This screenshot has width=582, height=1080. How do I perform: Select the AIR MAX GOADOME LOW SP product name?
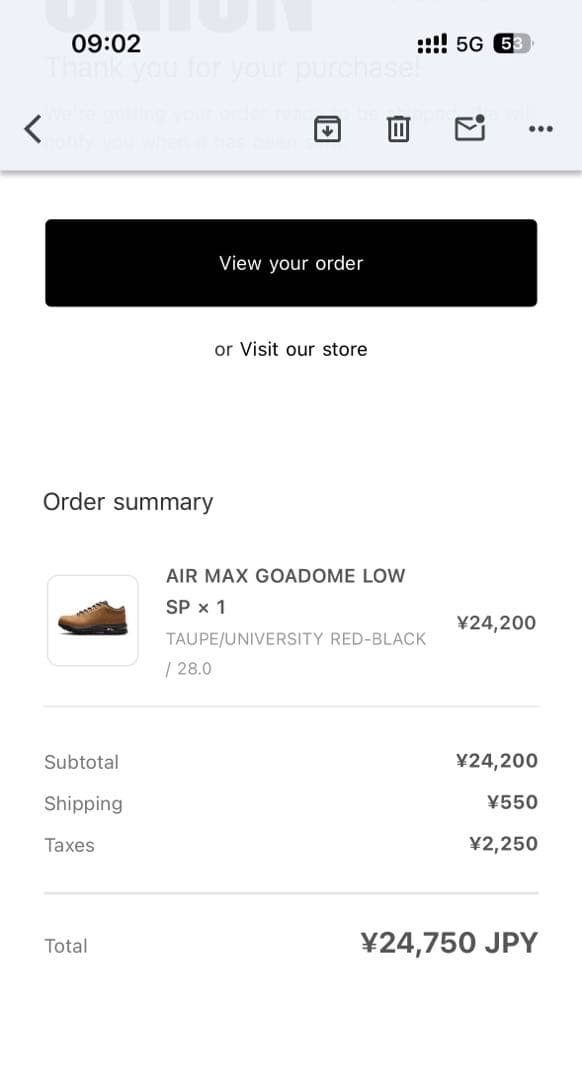point(285,576)
